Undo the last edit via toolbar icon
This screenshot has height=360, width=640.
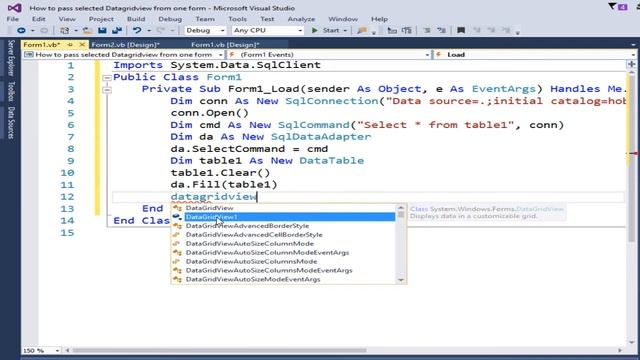click(x=137, y=30)
